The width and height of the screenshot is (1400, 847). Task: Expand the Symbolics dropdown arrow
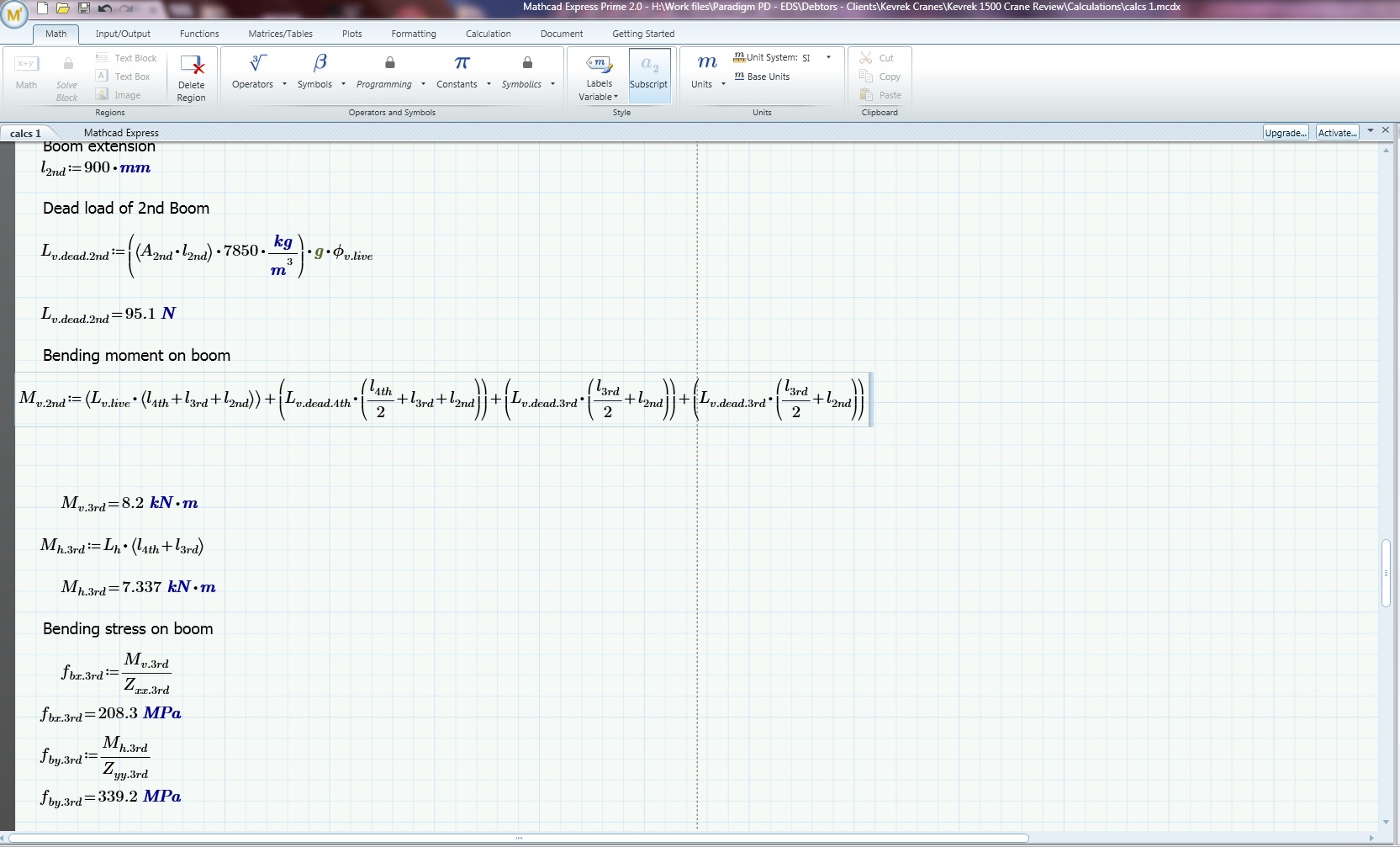click(x=552, y=84)
